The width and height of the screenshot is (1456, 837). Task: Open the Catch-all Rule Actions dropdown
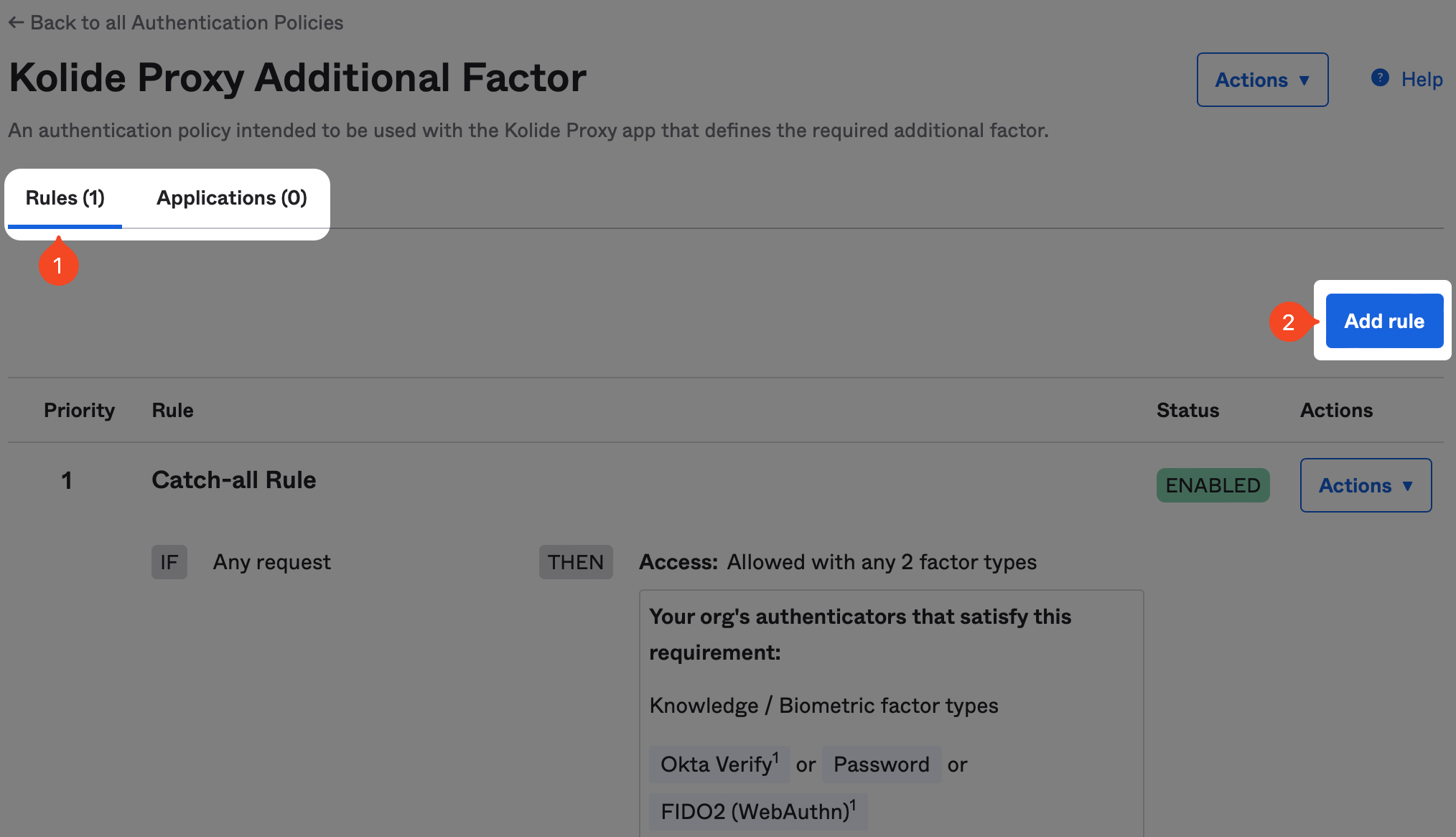(1366, 485)
